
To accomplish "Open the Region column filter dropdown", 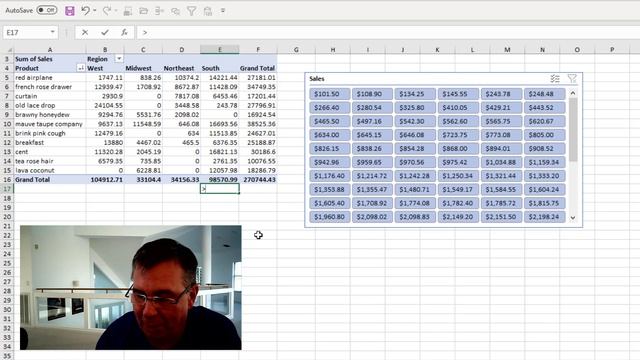I will tap(119, 59).
